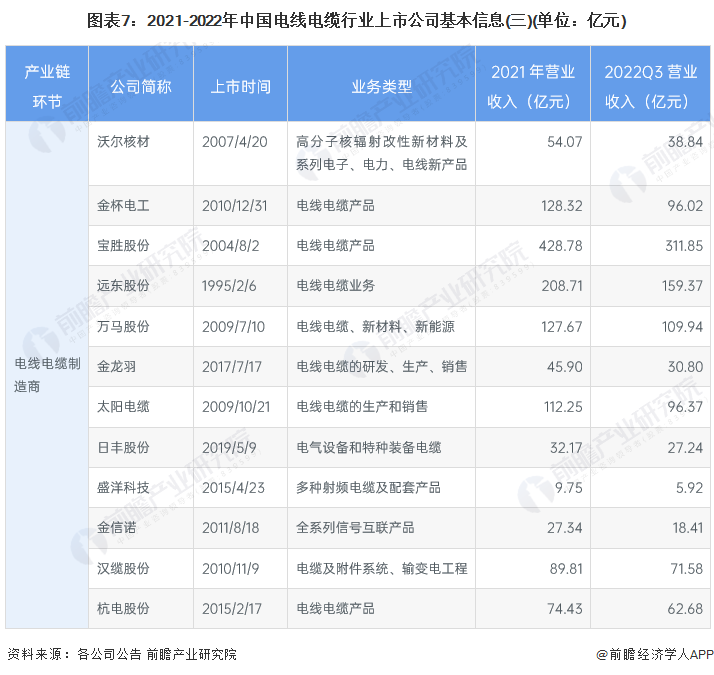This screenshot has height=675, width=714.
Task: Click company name 日丰股份
Action: coord(123,447)
